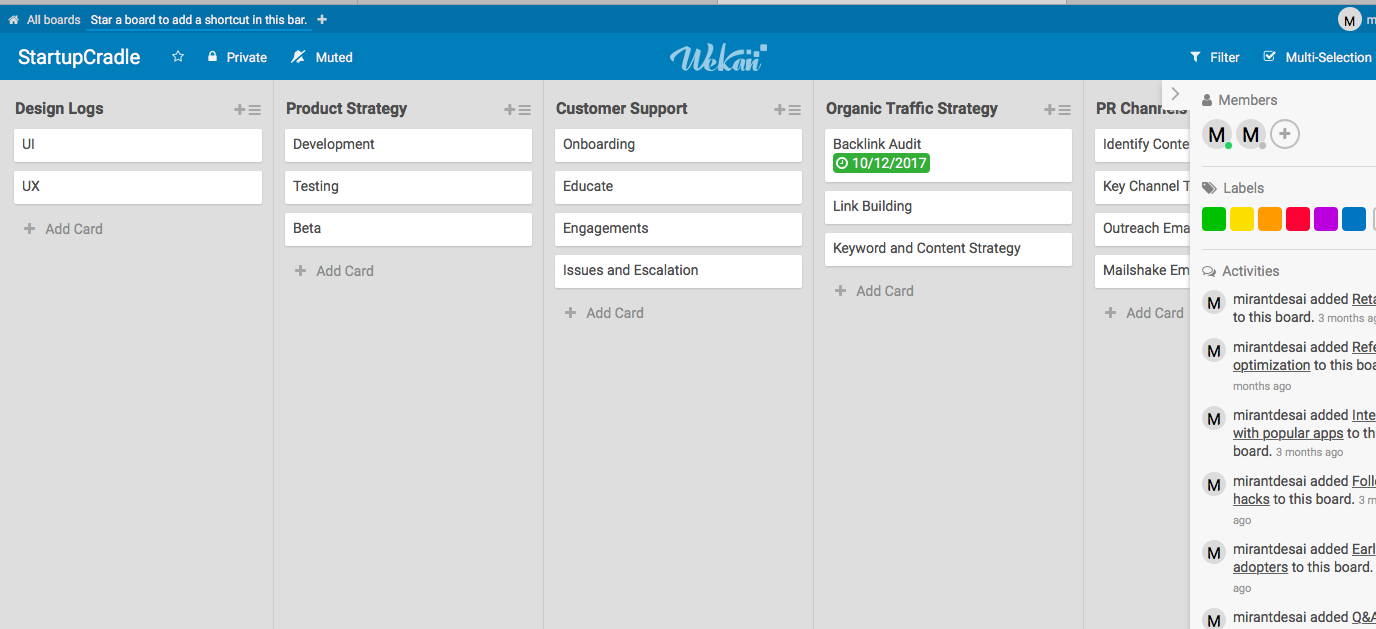
Task: Add Card in PR Channels list
Action: point(1144,313)
